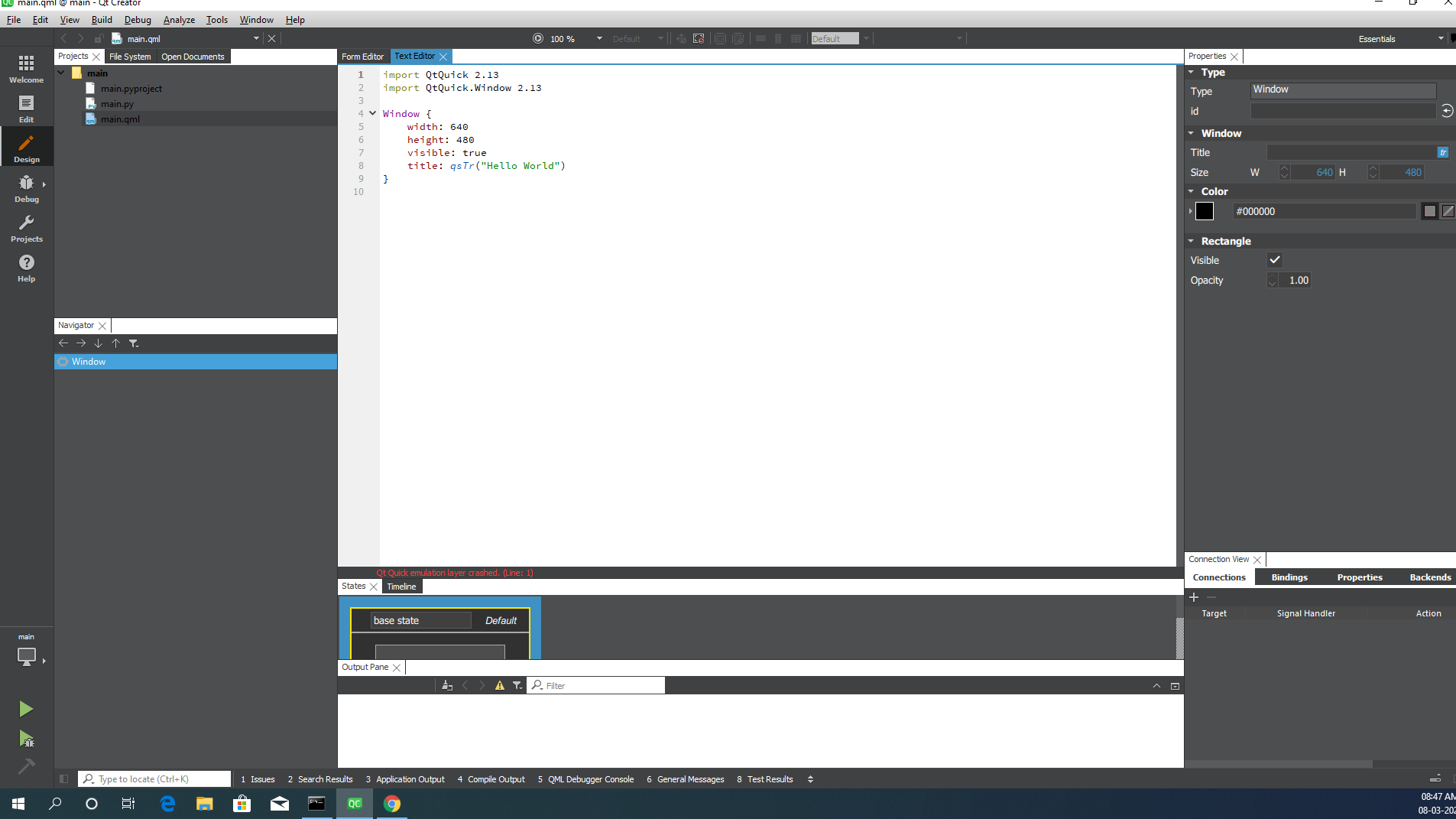1456x819 pixels.
Task: Click the Start Debugging run button
Action: [26, 739]
